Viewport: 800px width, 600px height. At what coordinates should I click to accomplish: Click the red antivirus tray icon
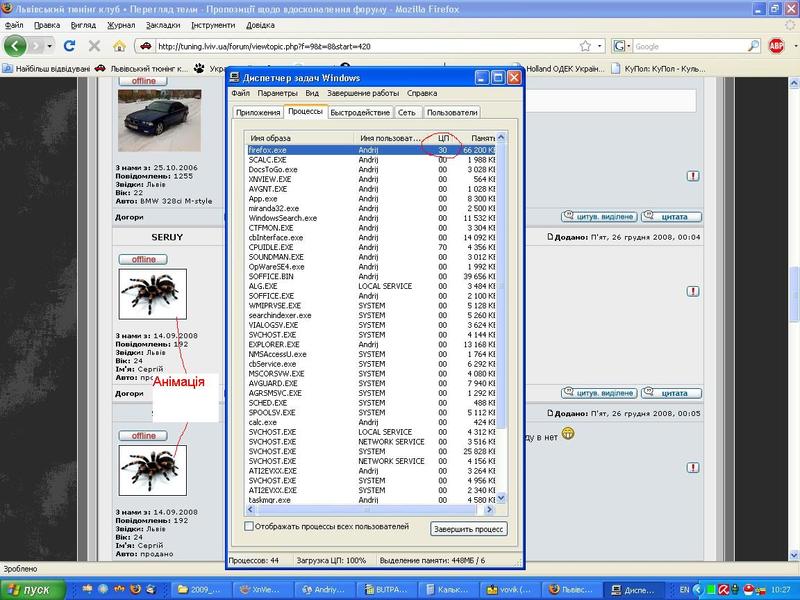point(723,590)
